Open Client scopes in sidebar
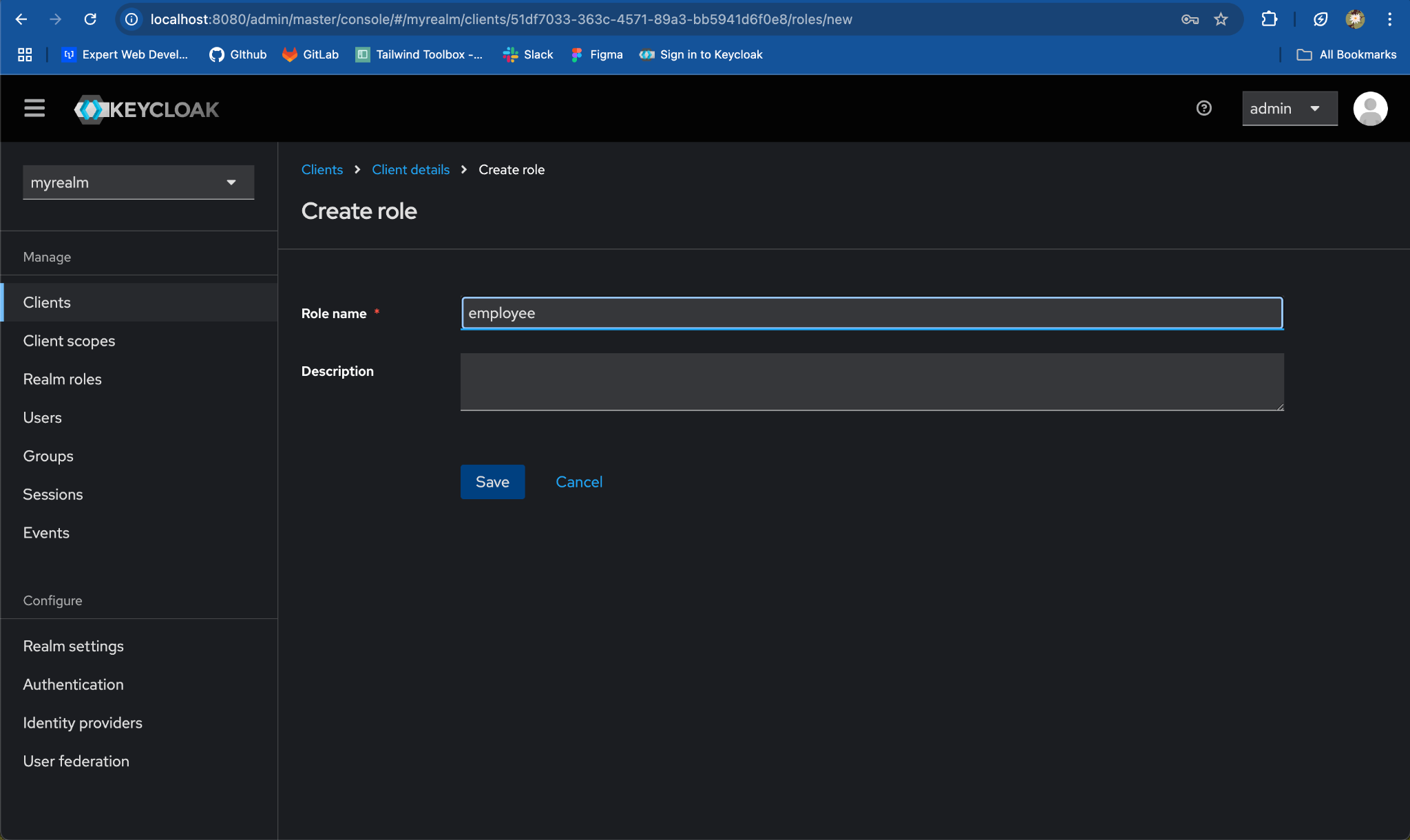Screen dimensions: 1410x840 click(x=69, y=341)
